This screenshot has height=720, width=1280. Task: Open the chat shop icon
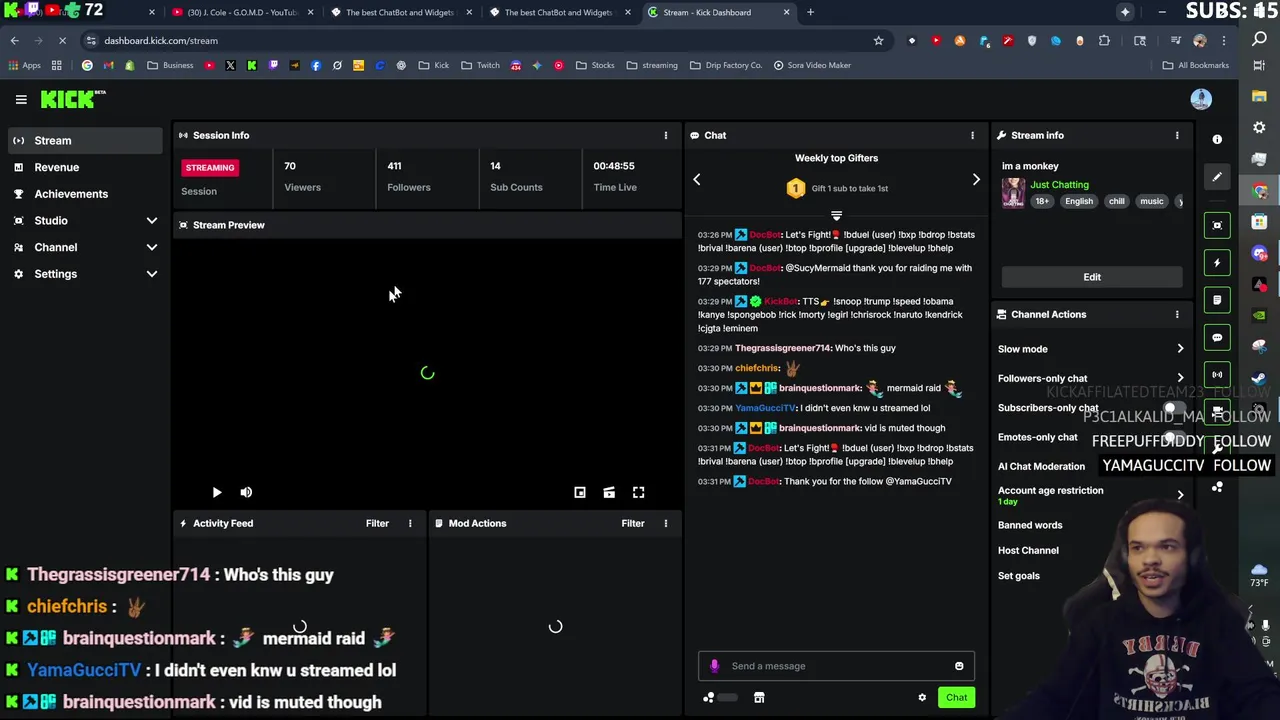759,698
